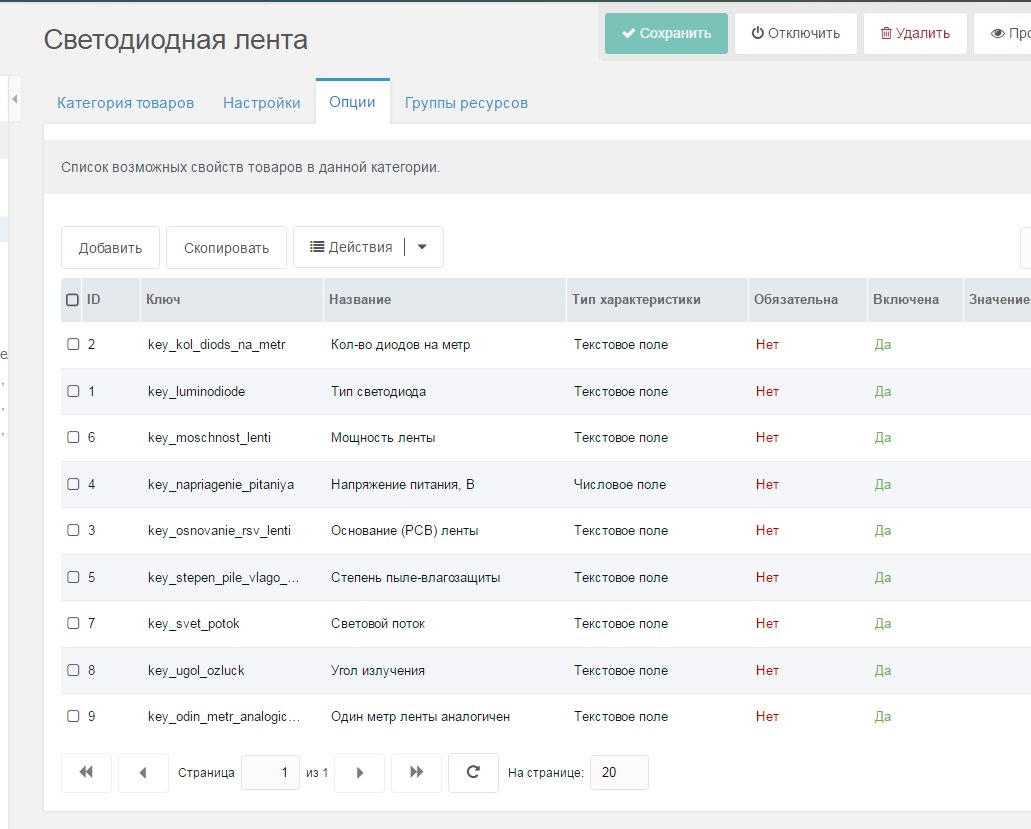
Task: Click the Отключить power button
Action: point(795,33)
